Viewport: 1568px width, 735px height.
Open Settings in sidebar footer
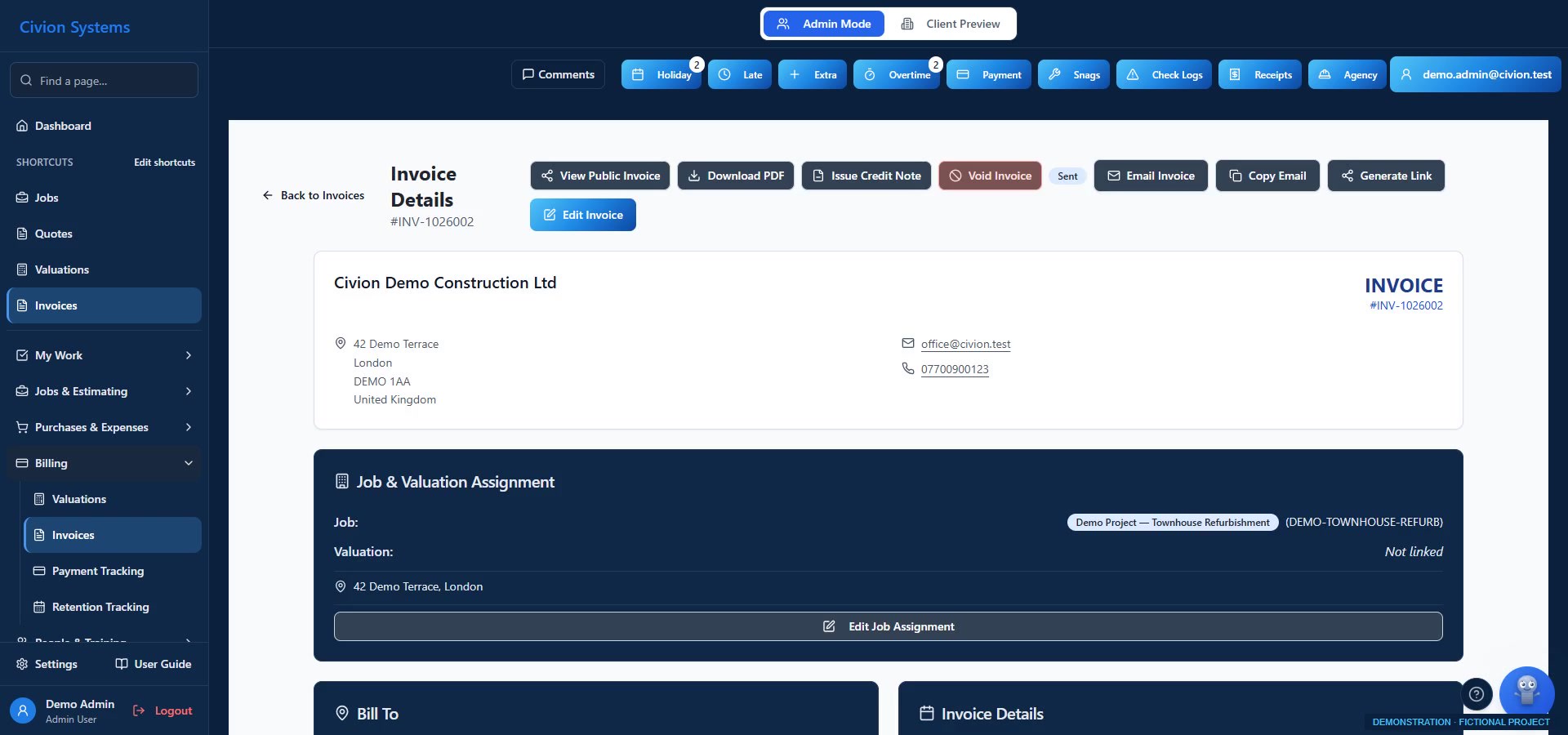[47, 664]
